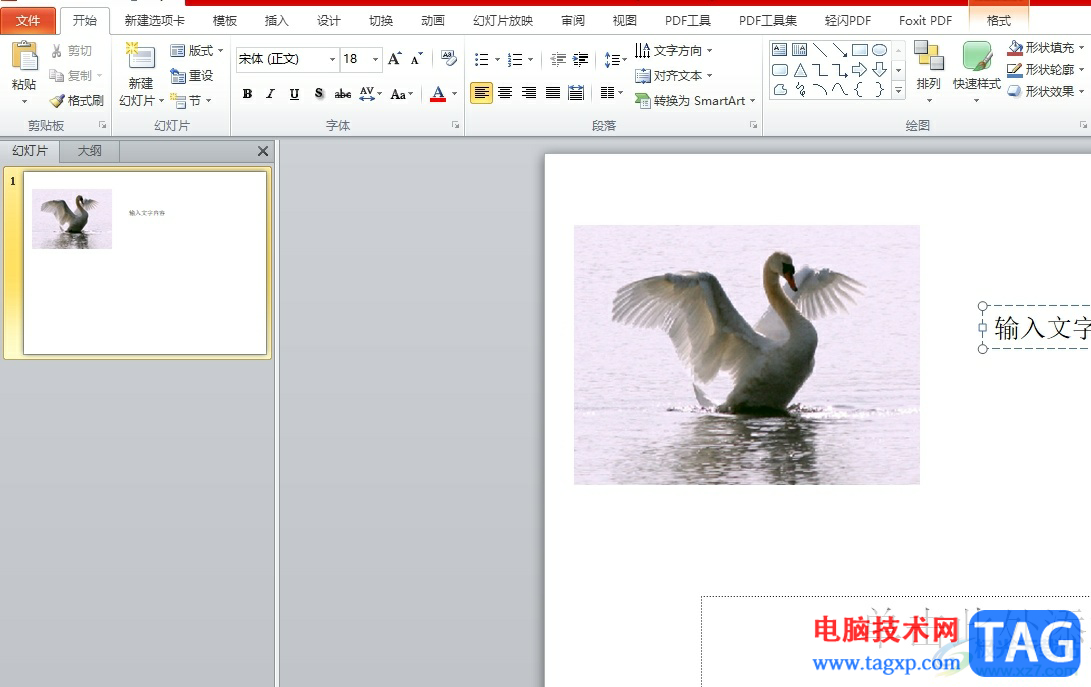Viewport: 1091px width, 687px height.
Task: Increase font size with the large A
Action: tap(395, 58)
